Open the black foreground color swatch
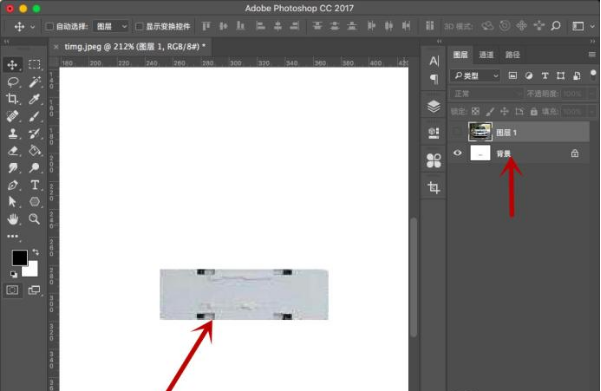 click(20, 258)
